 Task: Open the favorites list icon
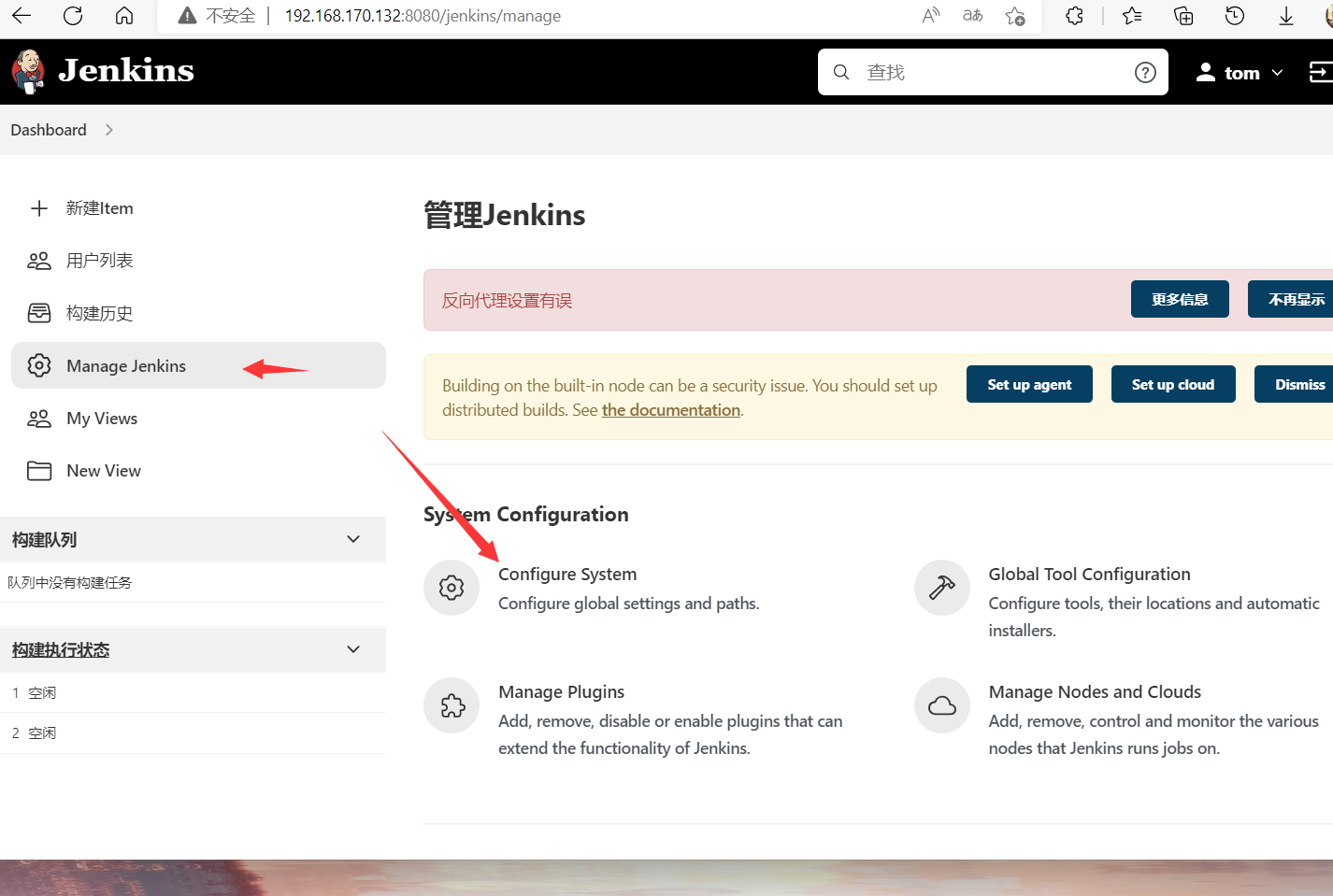click(1132, 15)
